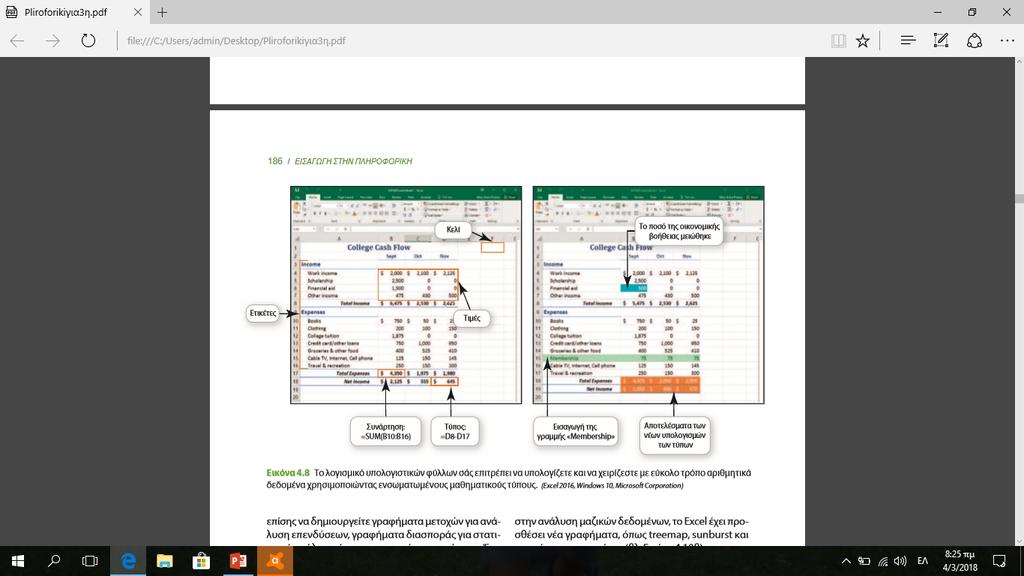Switch input language ΕΛ indicator

click(x=923, y=561)
